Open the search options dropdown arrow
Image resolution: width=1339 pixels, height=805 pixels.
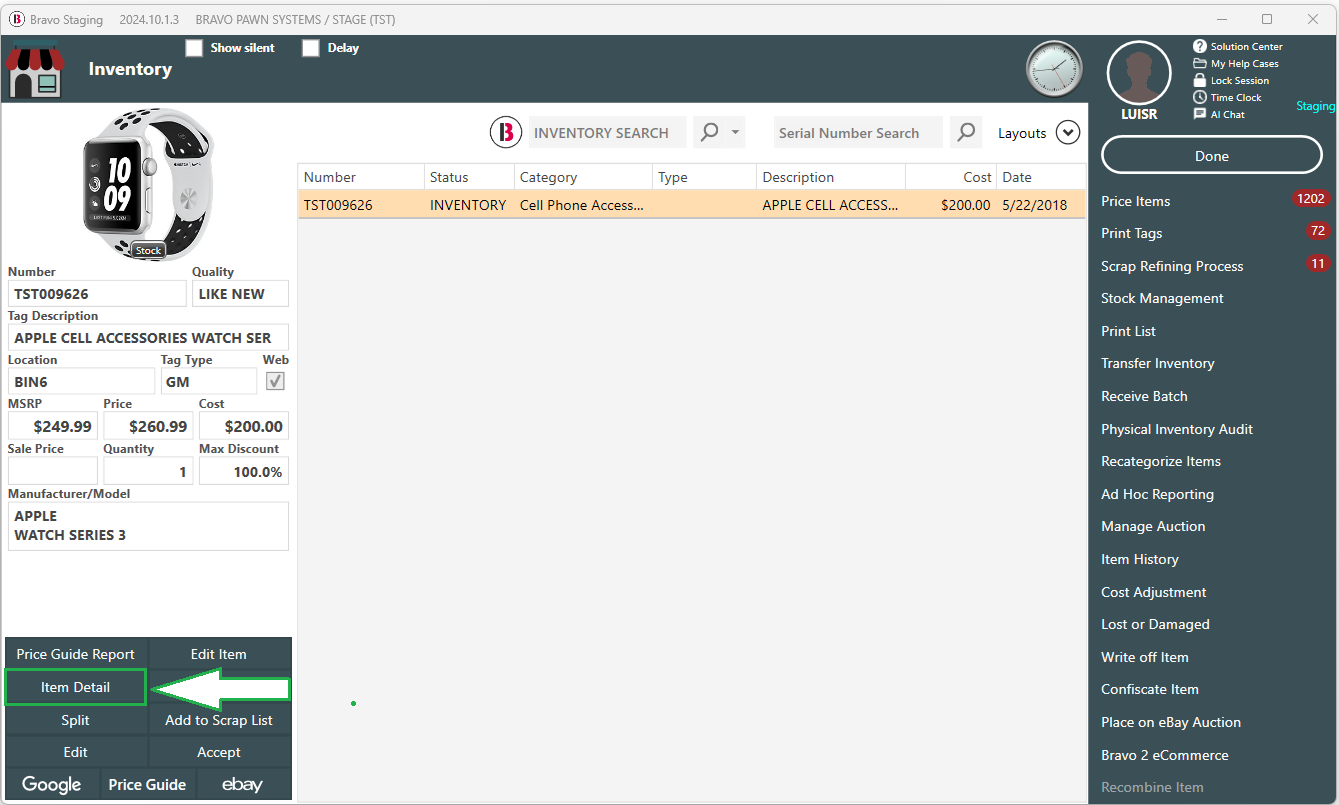tap(735, 132)
